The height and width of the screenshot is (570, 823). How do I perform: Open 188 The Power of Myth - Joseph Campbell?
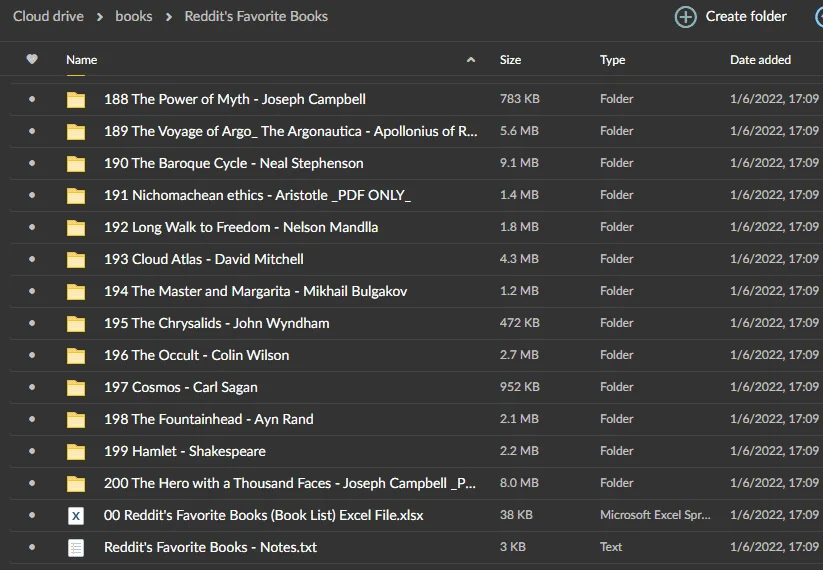pyautogui.click(x=235, y=99)
